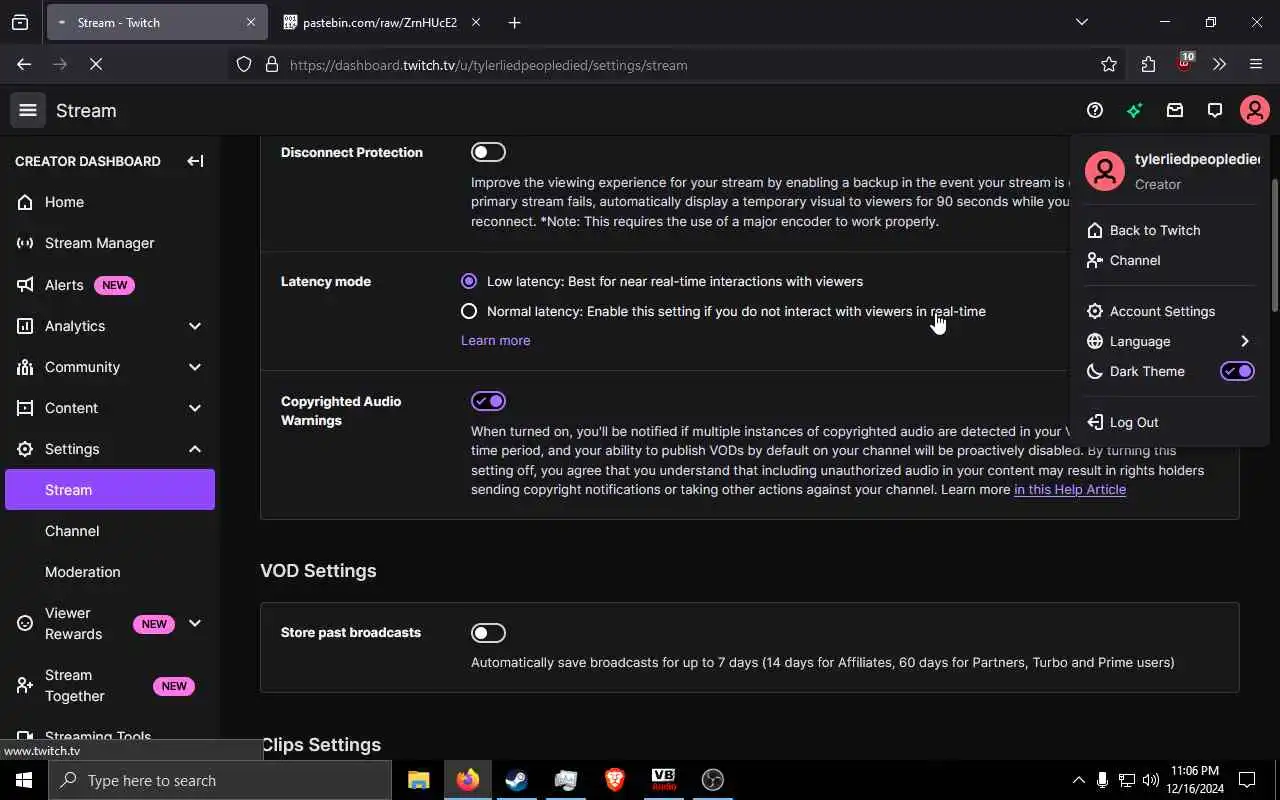Open File Explorer from the taskbar
1280x800 pixels.
point(418,780)
